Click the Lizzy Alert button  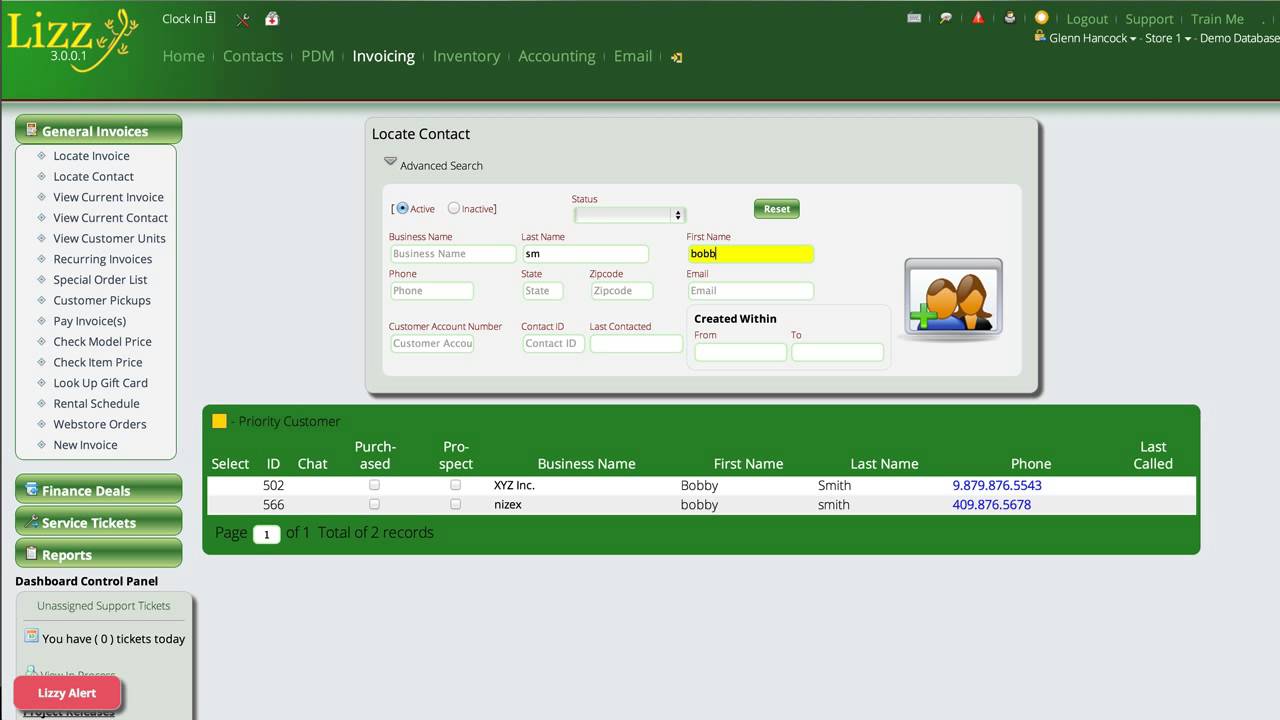67,693
